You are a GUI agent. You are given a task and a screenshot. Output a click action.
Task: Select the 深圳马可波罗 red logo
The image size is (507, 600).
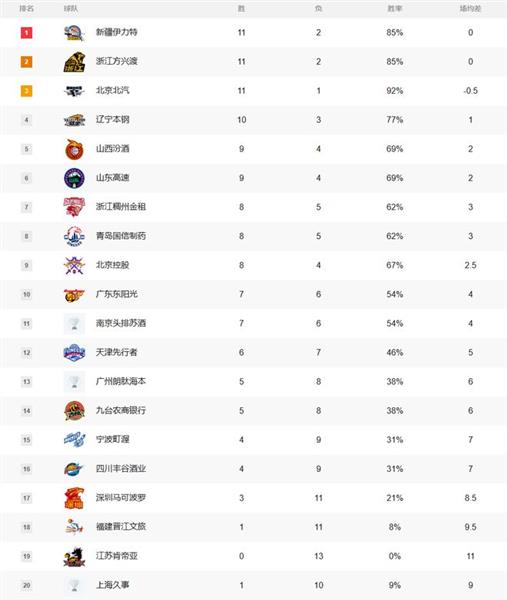point(74,498)
